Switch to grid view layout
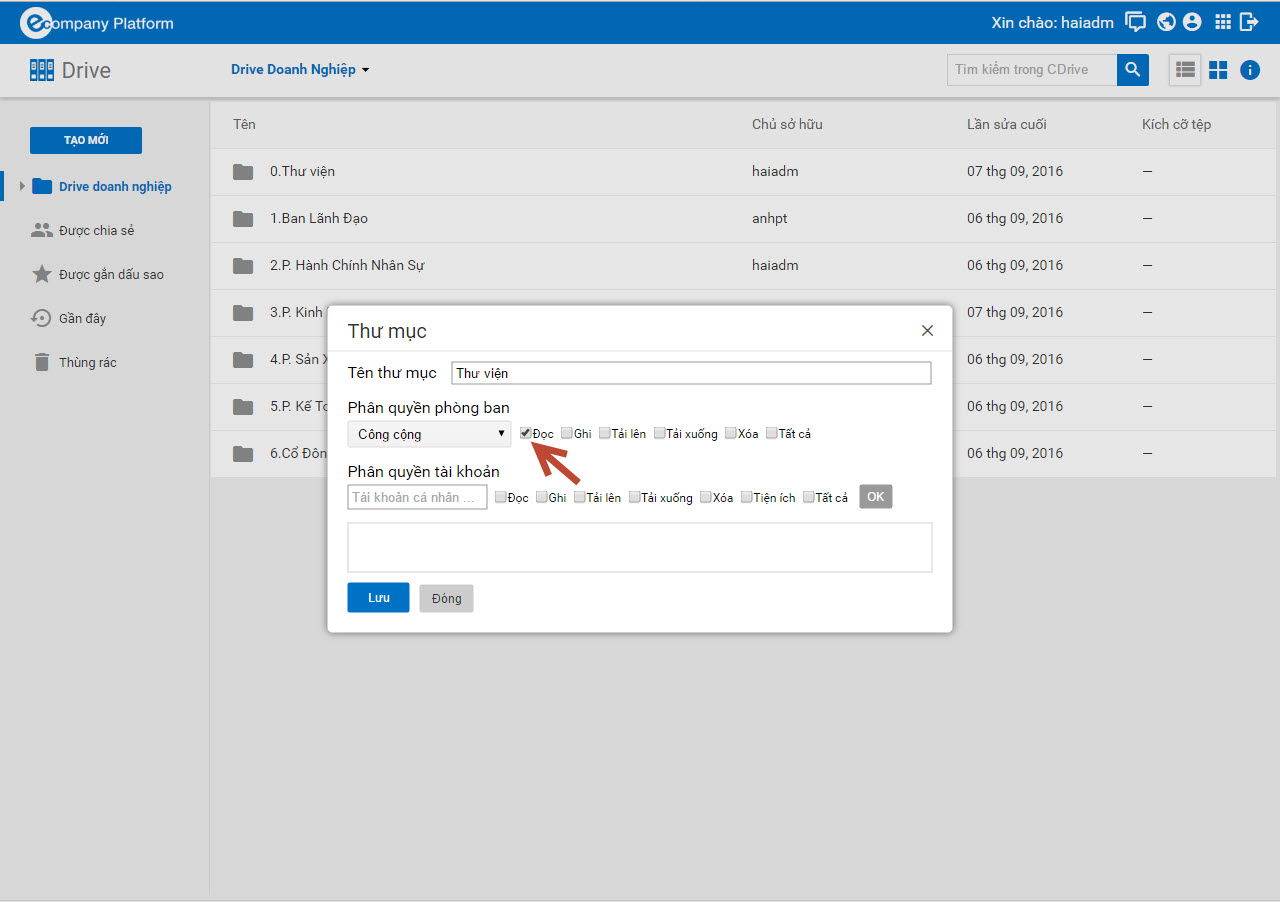1280x902 pixels. (1218, 70)
